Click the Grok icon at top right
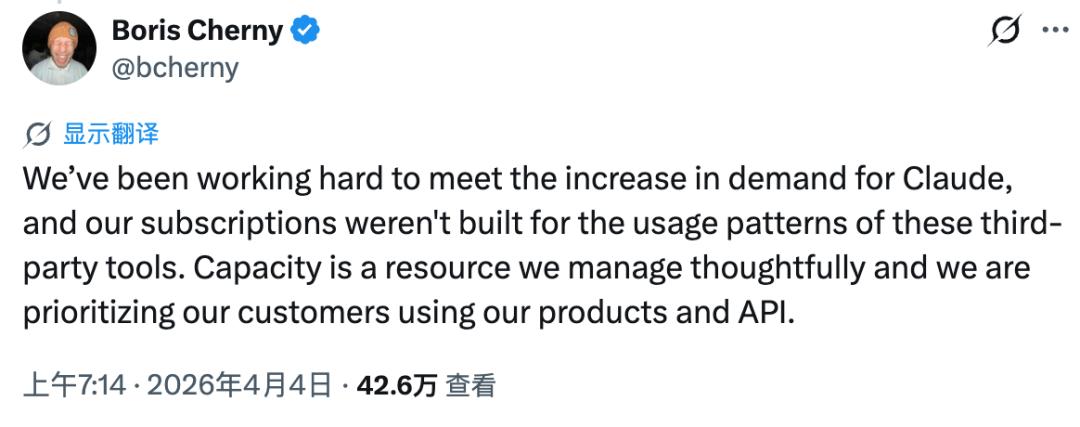The width and height of the screenshot is (1080, 427). point(1002,31)
